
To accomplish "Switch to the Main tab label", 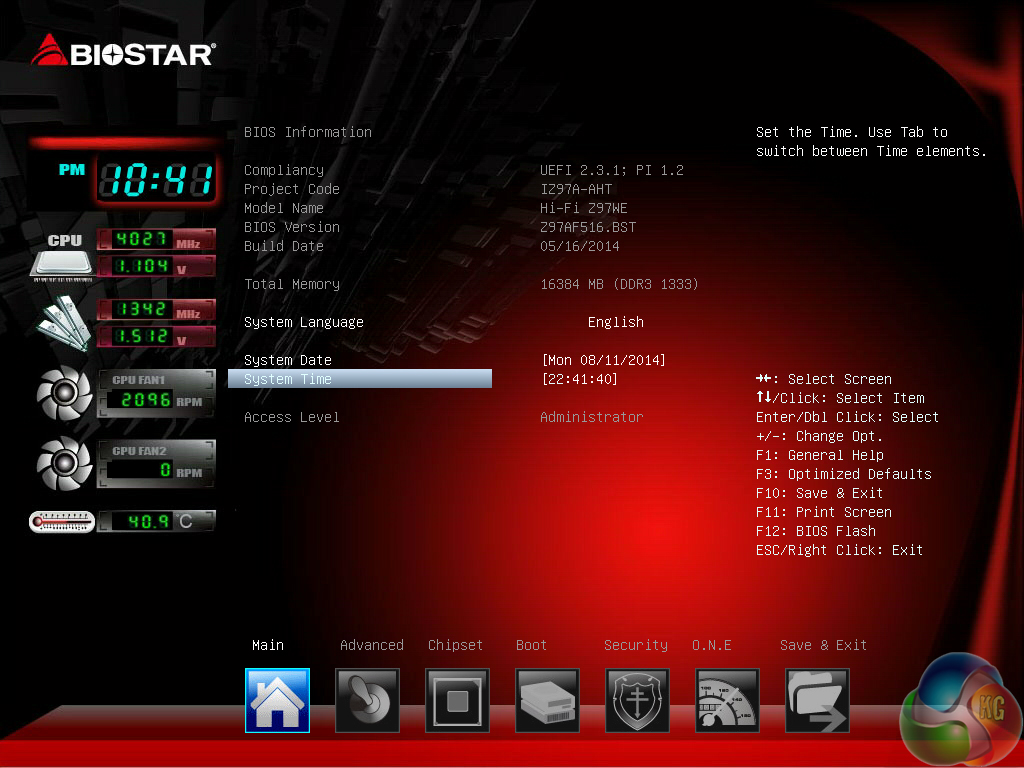I will pyautogui.click(x=268, y=645).
